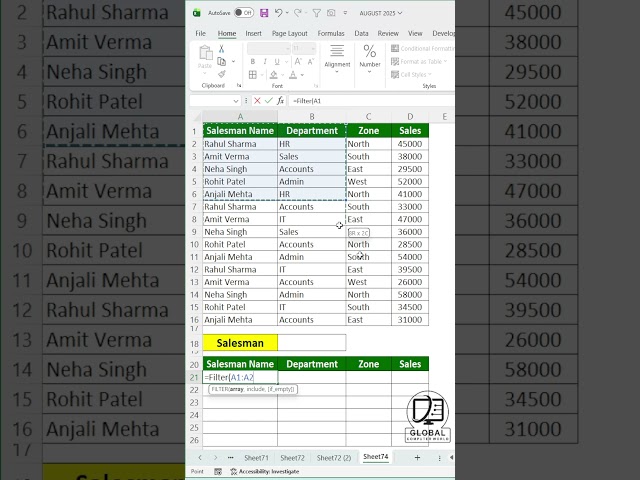Click the Insert Function fx icon

[280, 100]
